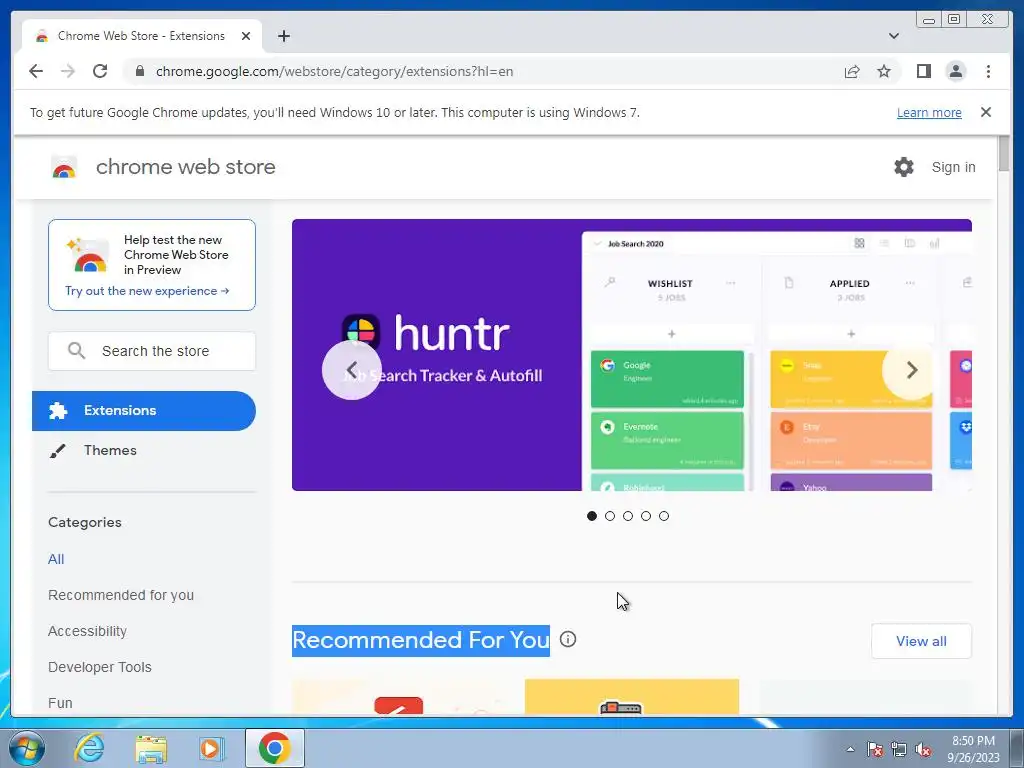Show next carousel slide with right arrow

[x=912, y=370]
